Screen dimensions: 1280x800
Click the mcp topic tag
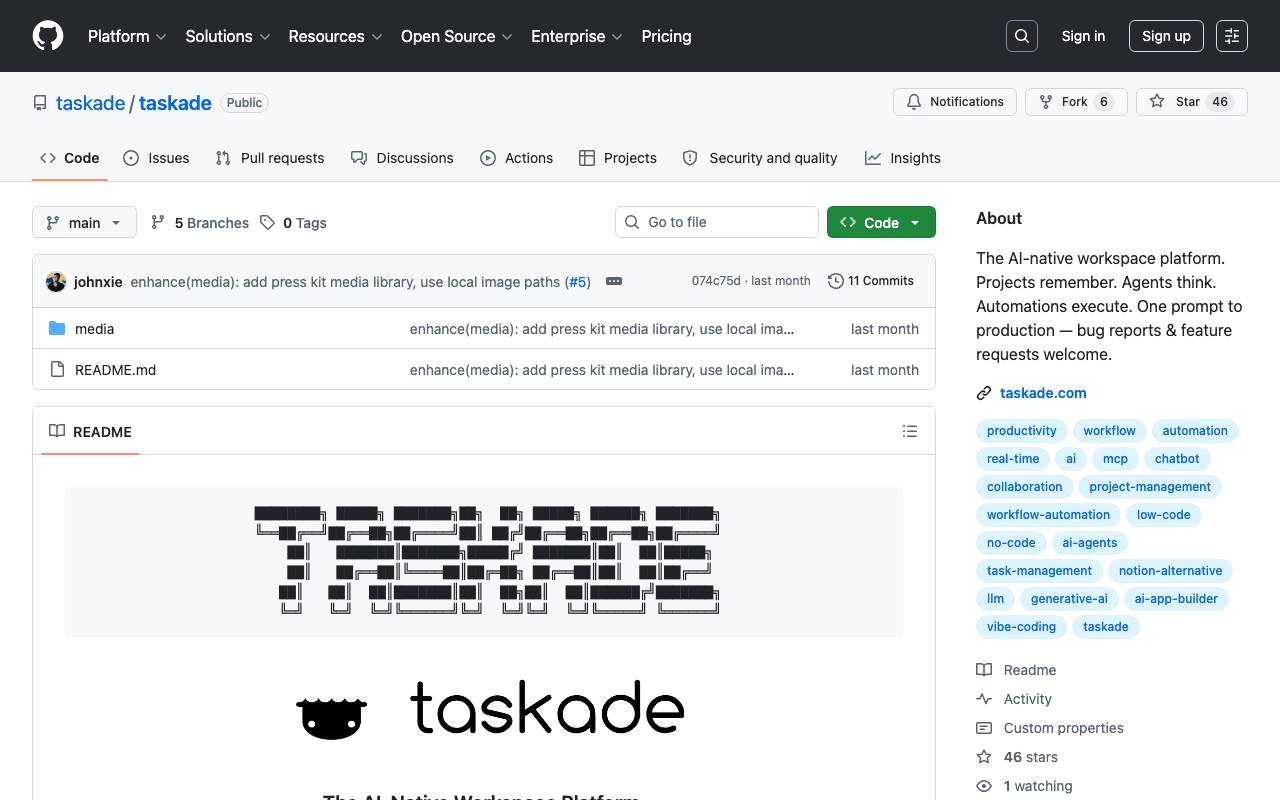[x=1115, y=459]
